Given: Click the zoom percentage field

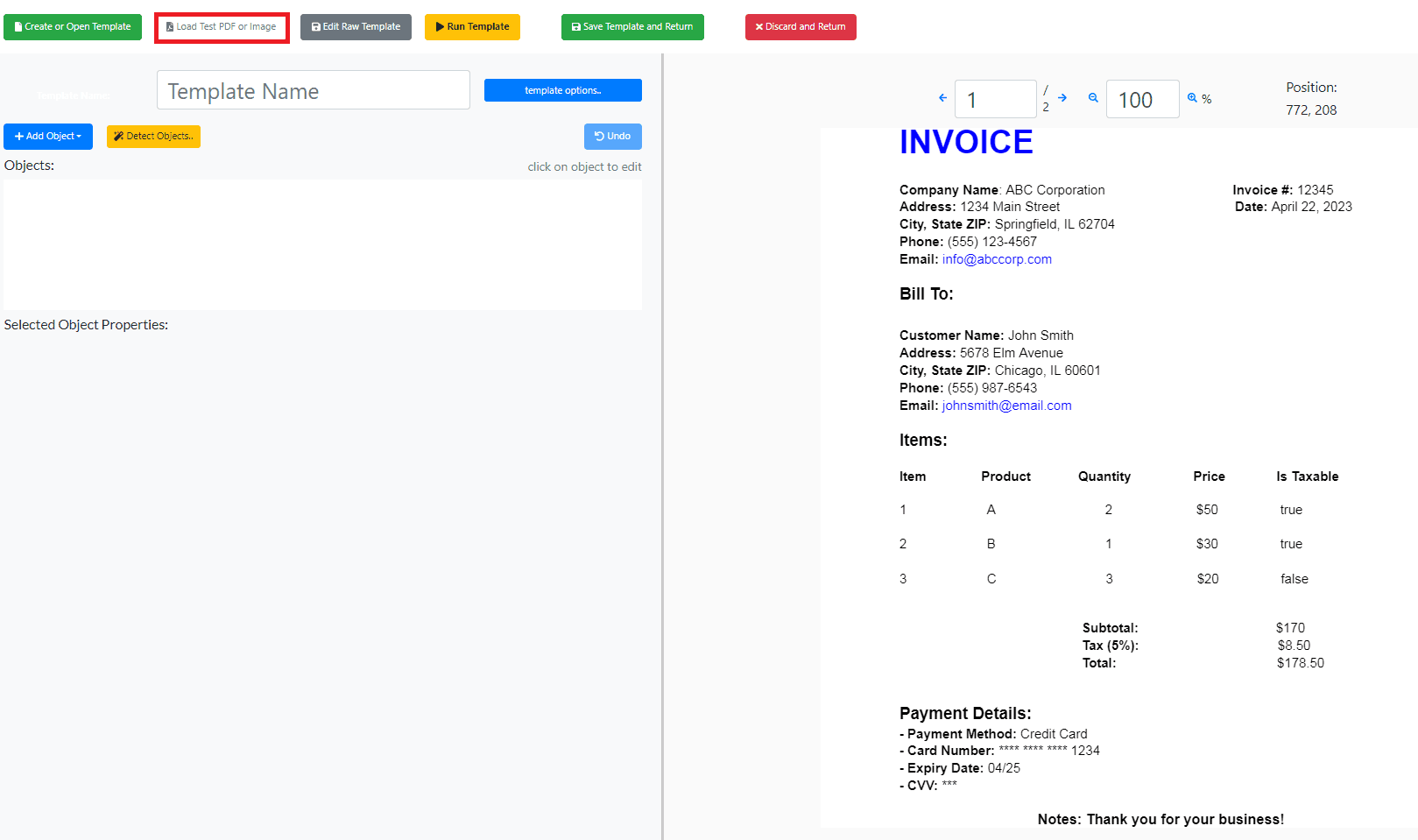Looking at the screenshot, I should pos(1142,100).
